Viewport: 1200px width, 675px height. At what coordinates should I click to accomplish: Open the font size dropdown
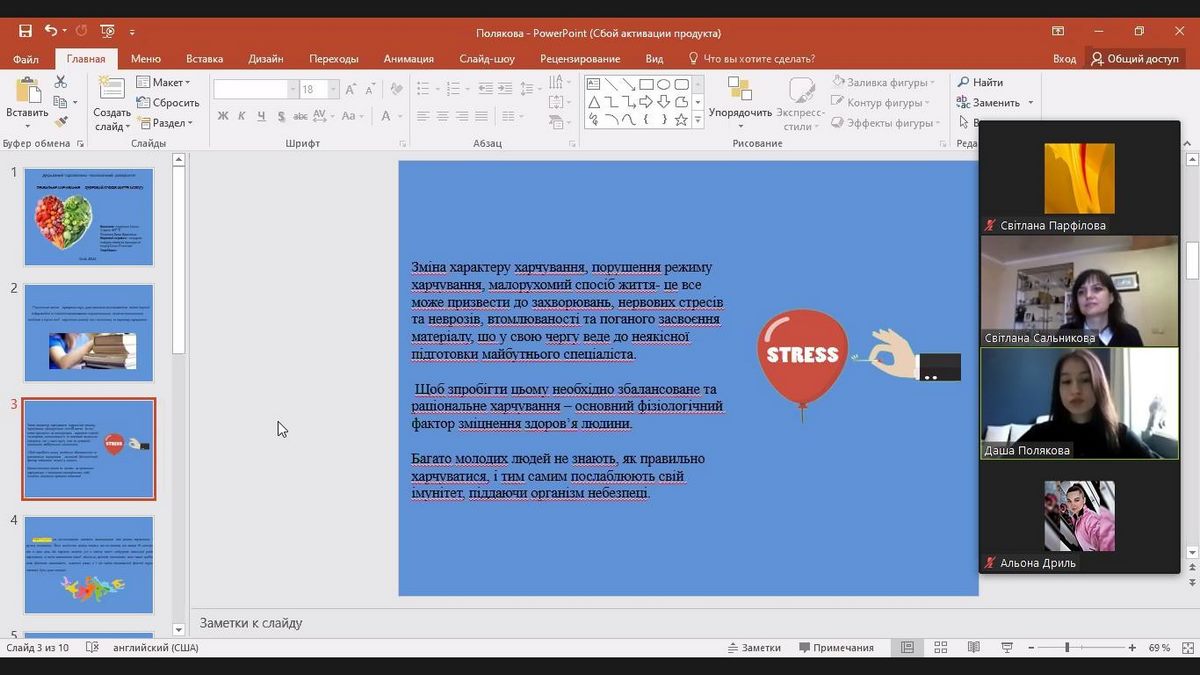(334, 89)
